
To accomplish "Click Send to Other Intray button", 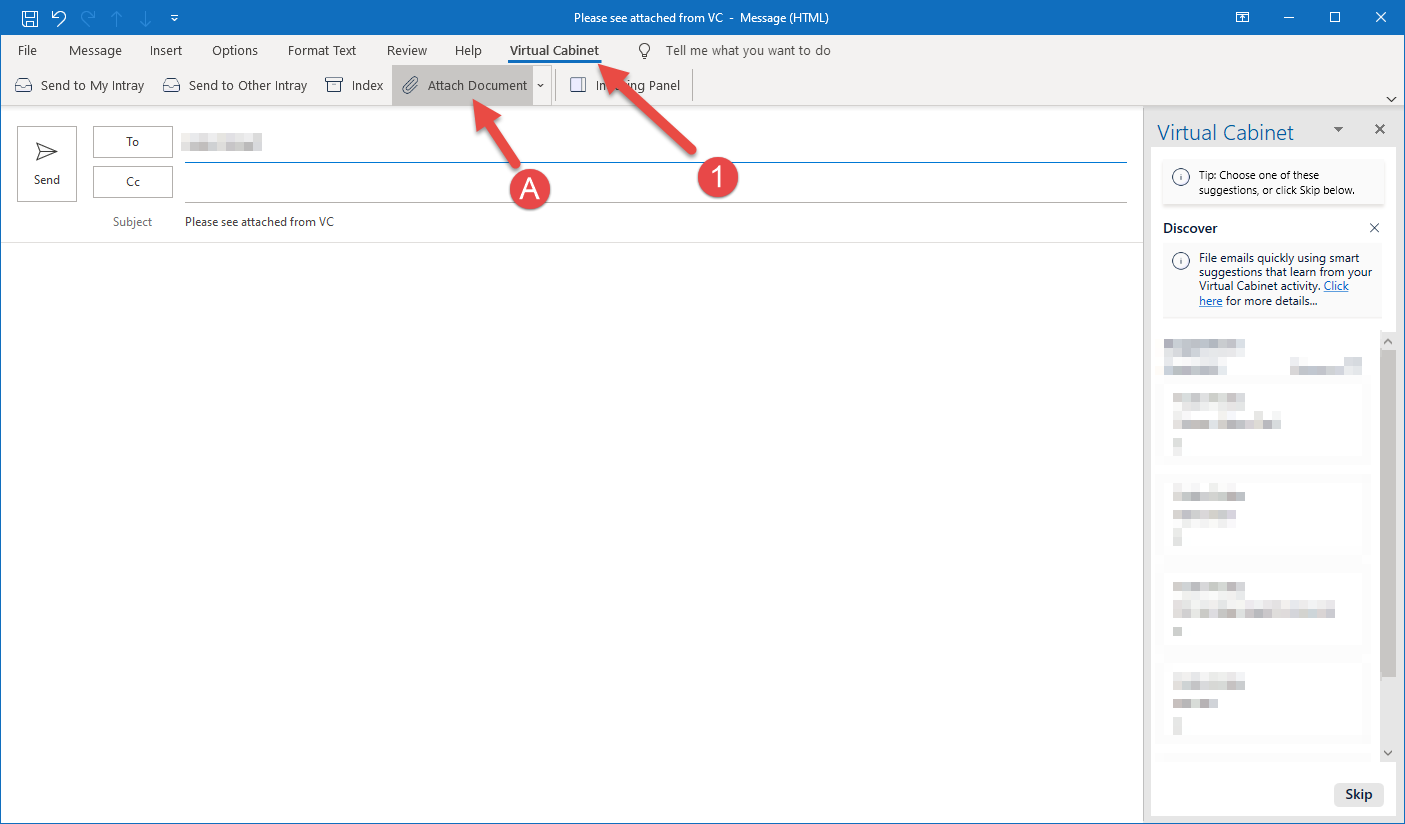I will [x=234, y=85].
